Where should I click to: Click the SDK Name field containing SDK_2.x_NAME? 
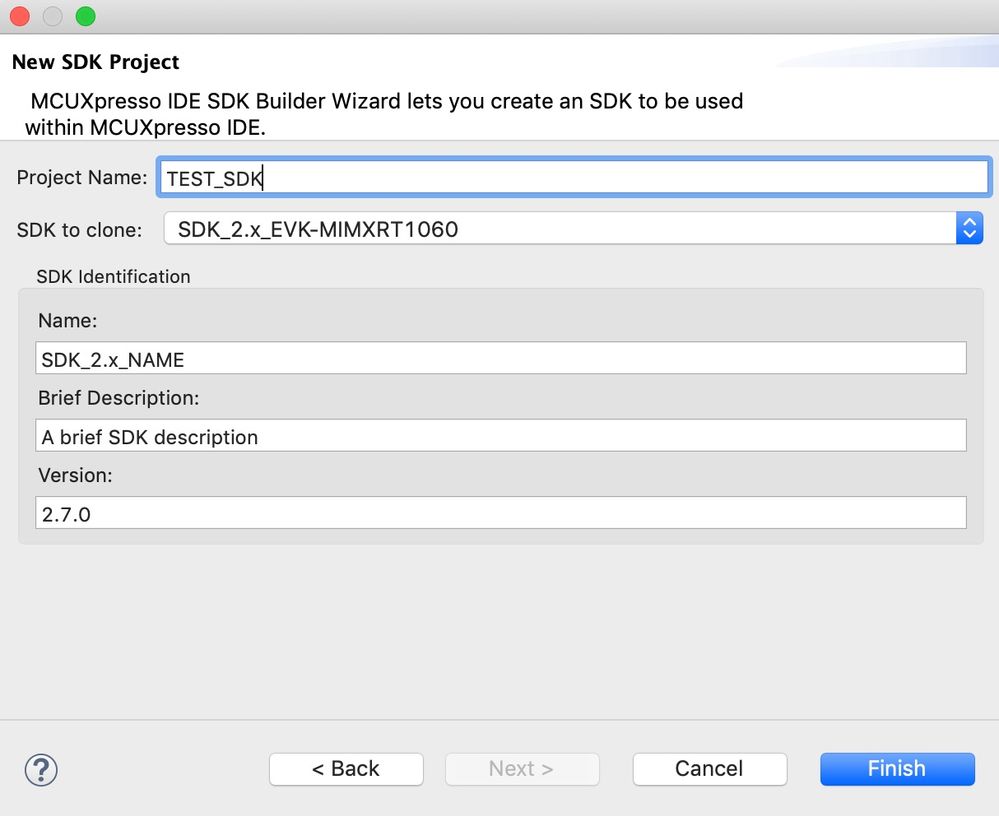[500, 358]
